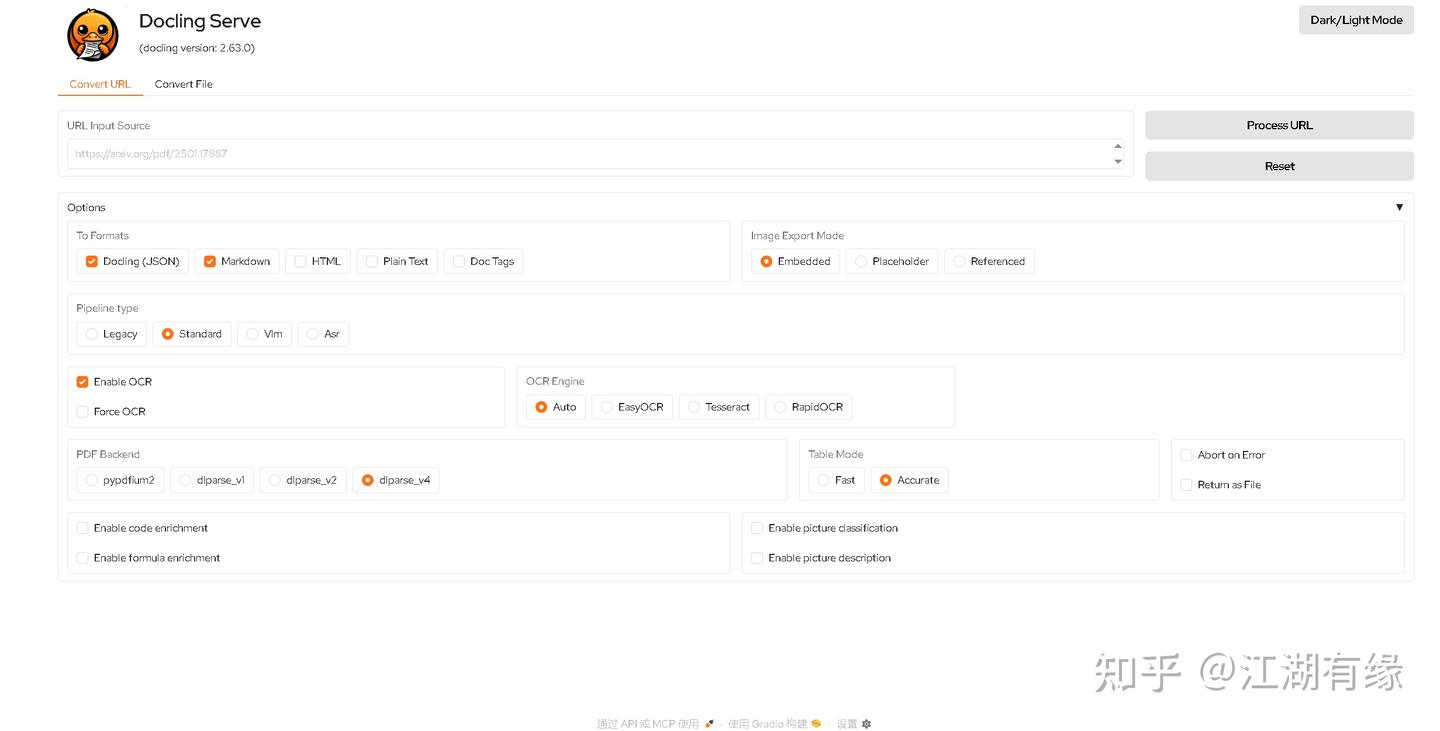Choose dlparse_v4 PDF backend
Image resolution: width=1440 pixels, height=731 pixels.
pos(368,480)
